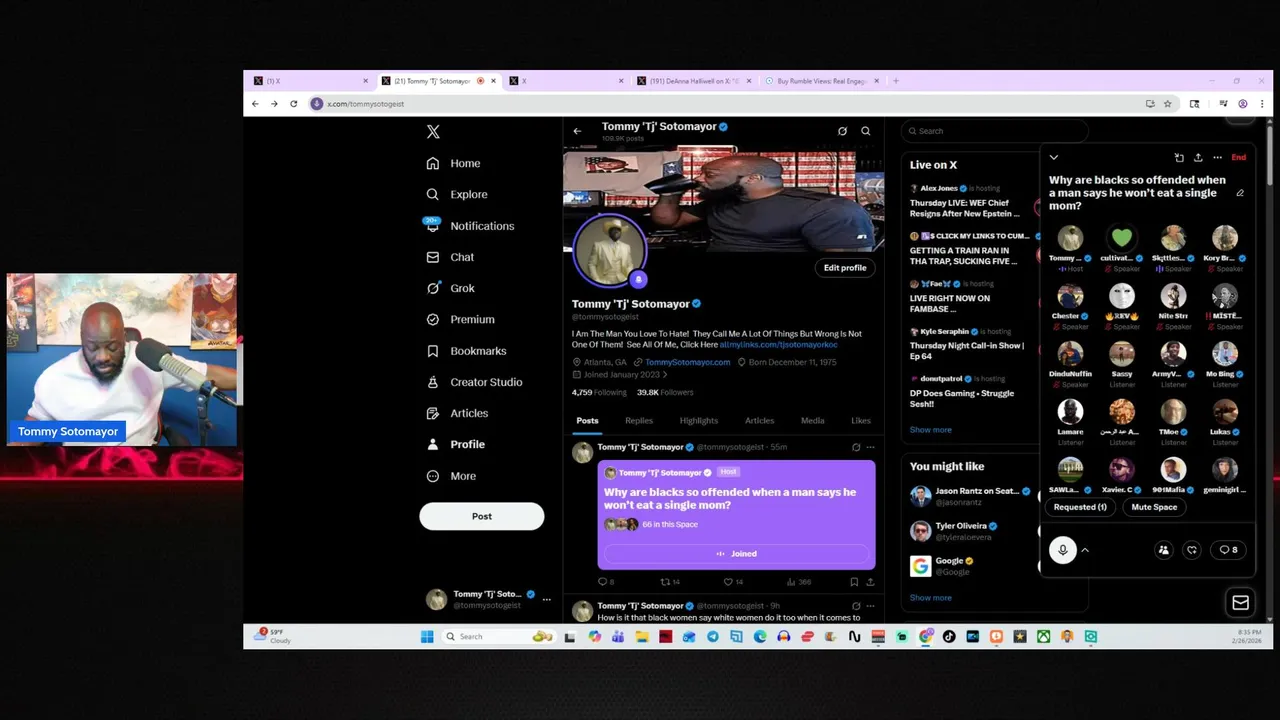The height and width of the screenshot is (720, 1280).
Task: Open Creator Studio
Action: click(x=474, y=382)
